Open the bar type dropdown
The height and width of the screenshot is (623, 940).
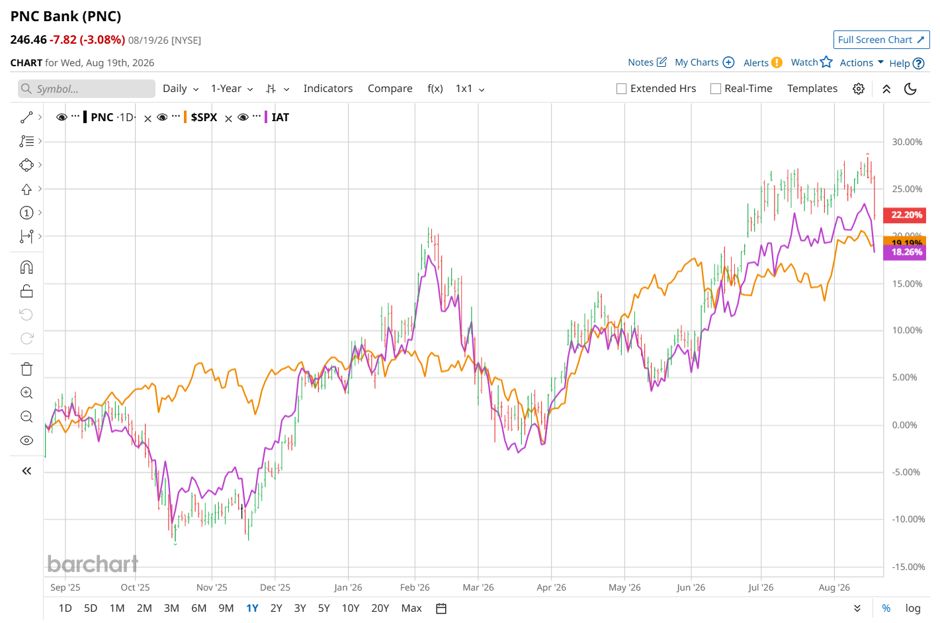(278, 89)
